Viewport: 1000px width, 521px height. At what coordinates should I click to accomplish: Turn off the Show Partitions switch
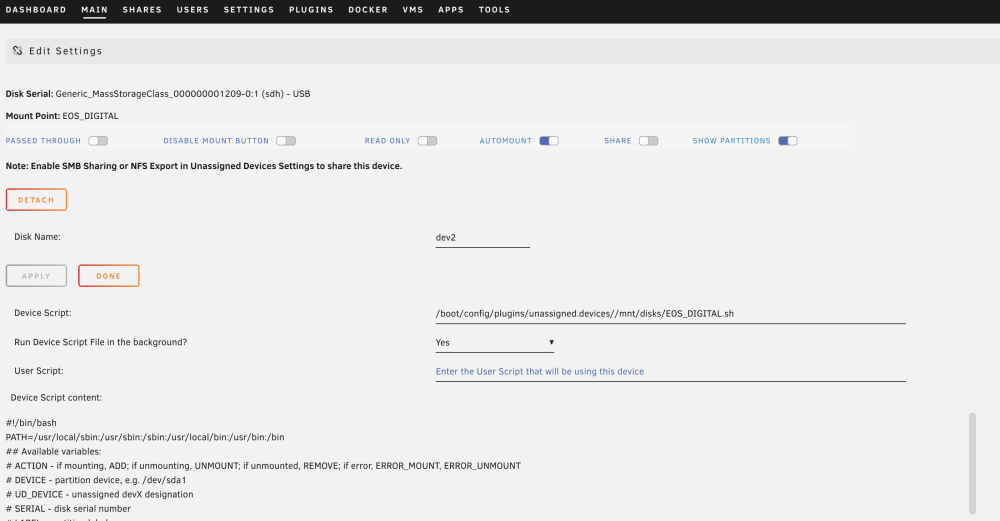click(788, 141)
